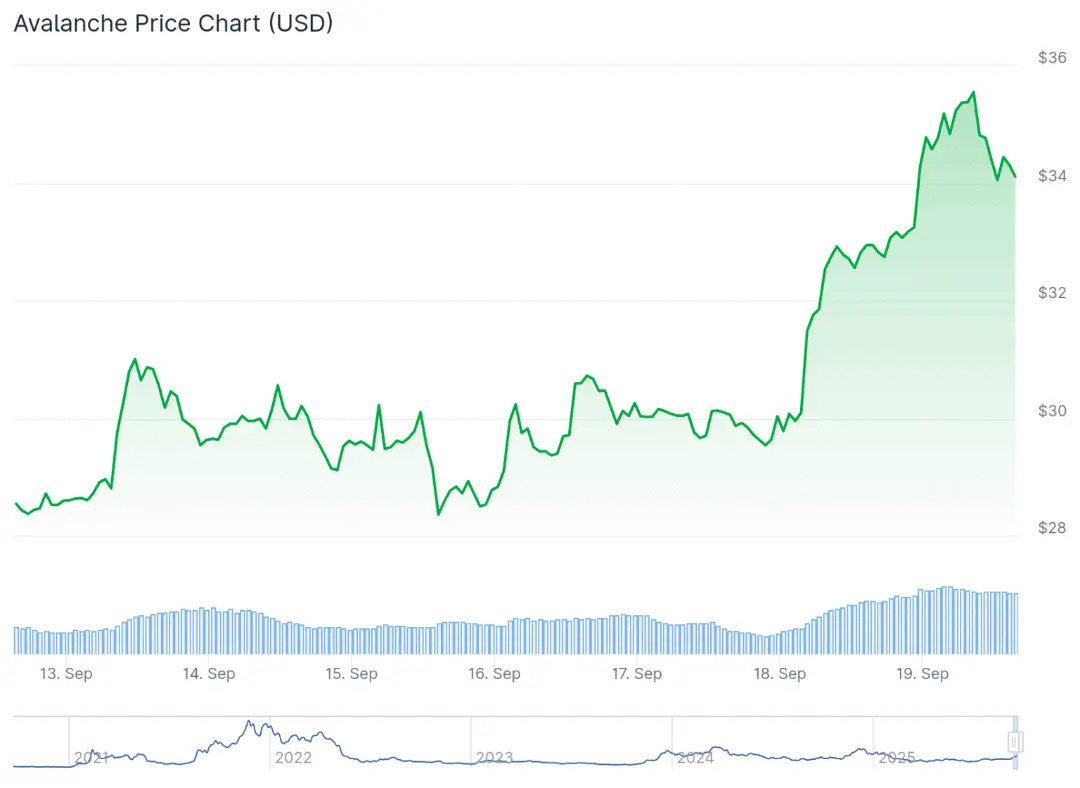Click the navigator range handle at right edge
This screenshot has height=788, width=1080.
[x=1015, y=742]
